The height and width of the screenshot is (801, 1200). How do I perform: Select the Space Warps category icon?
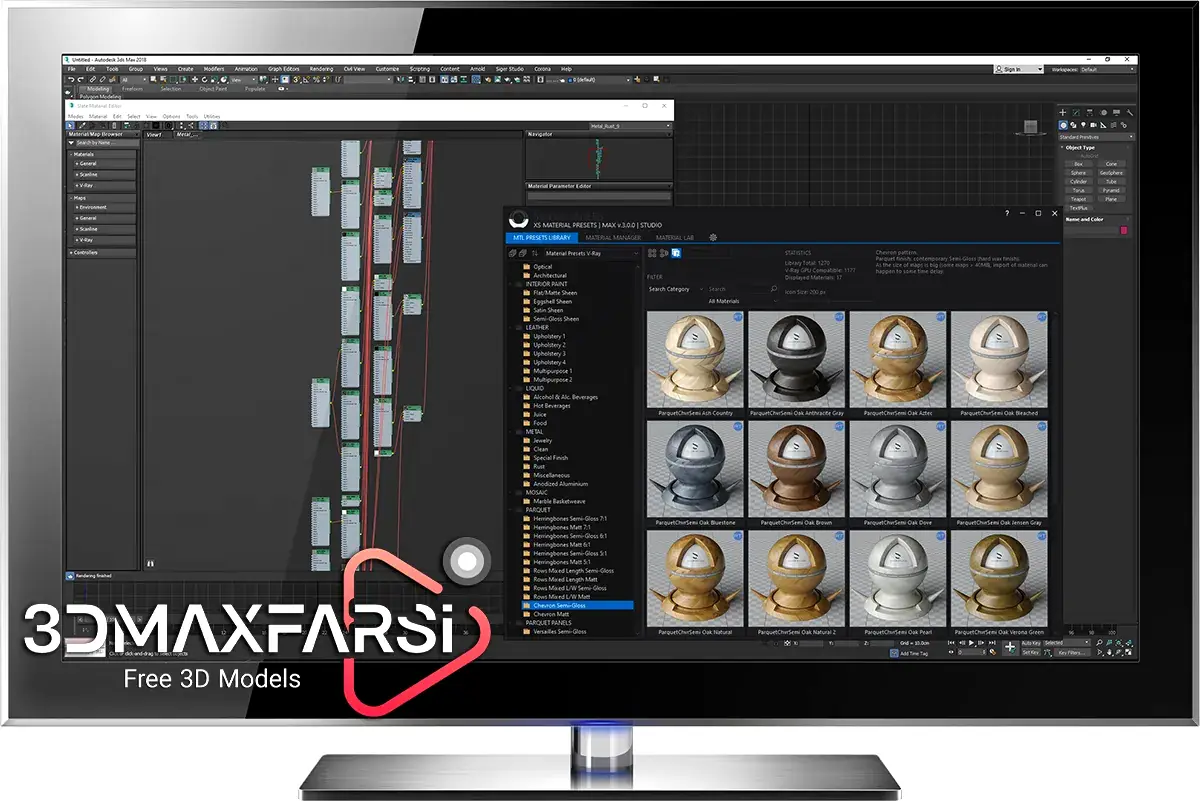[1113, 125]
